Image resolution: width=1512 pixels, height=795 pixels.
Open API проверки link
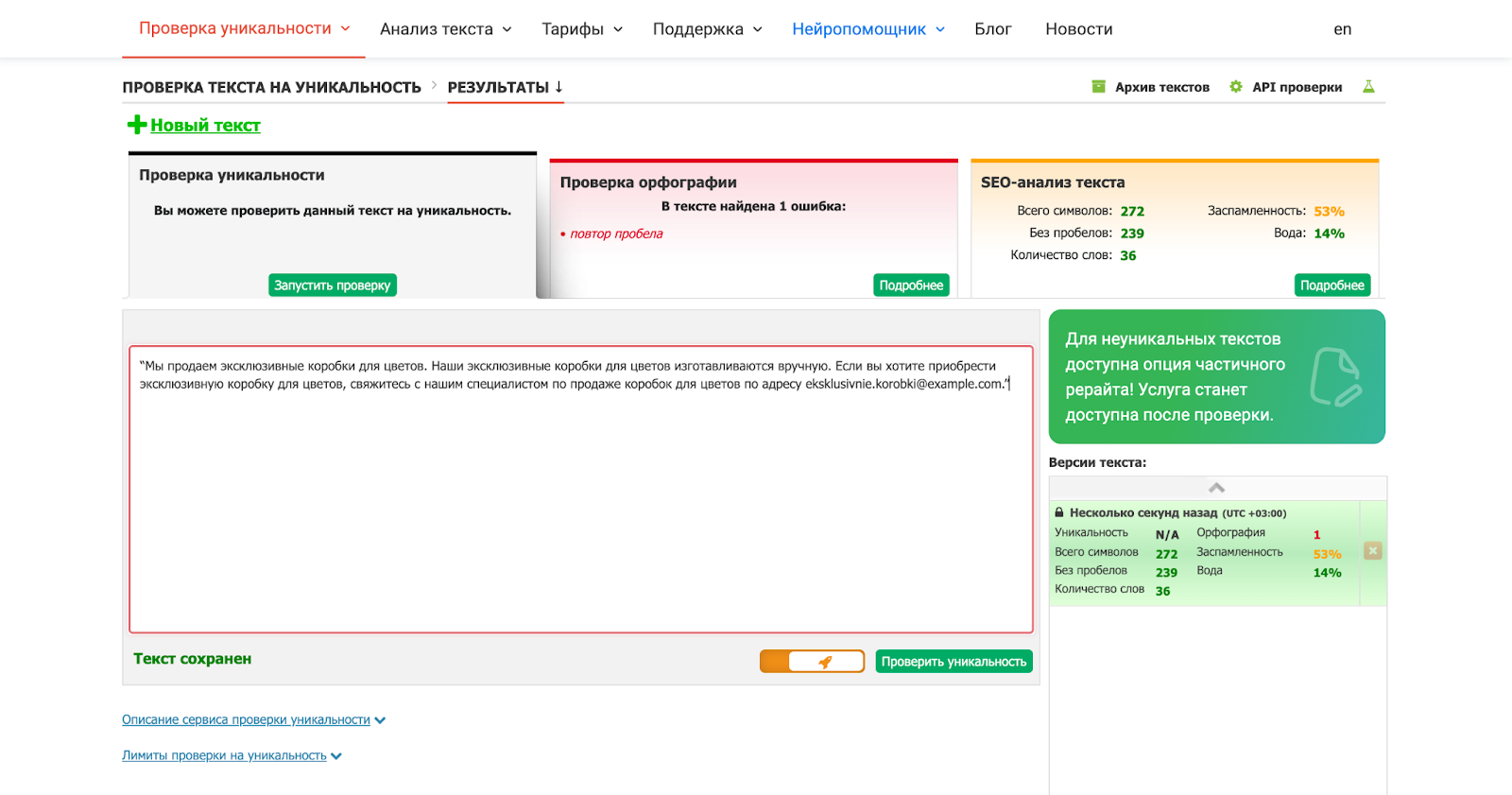tap(1297, 87)
